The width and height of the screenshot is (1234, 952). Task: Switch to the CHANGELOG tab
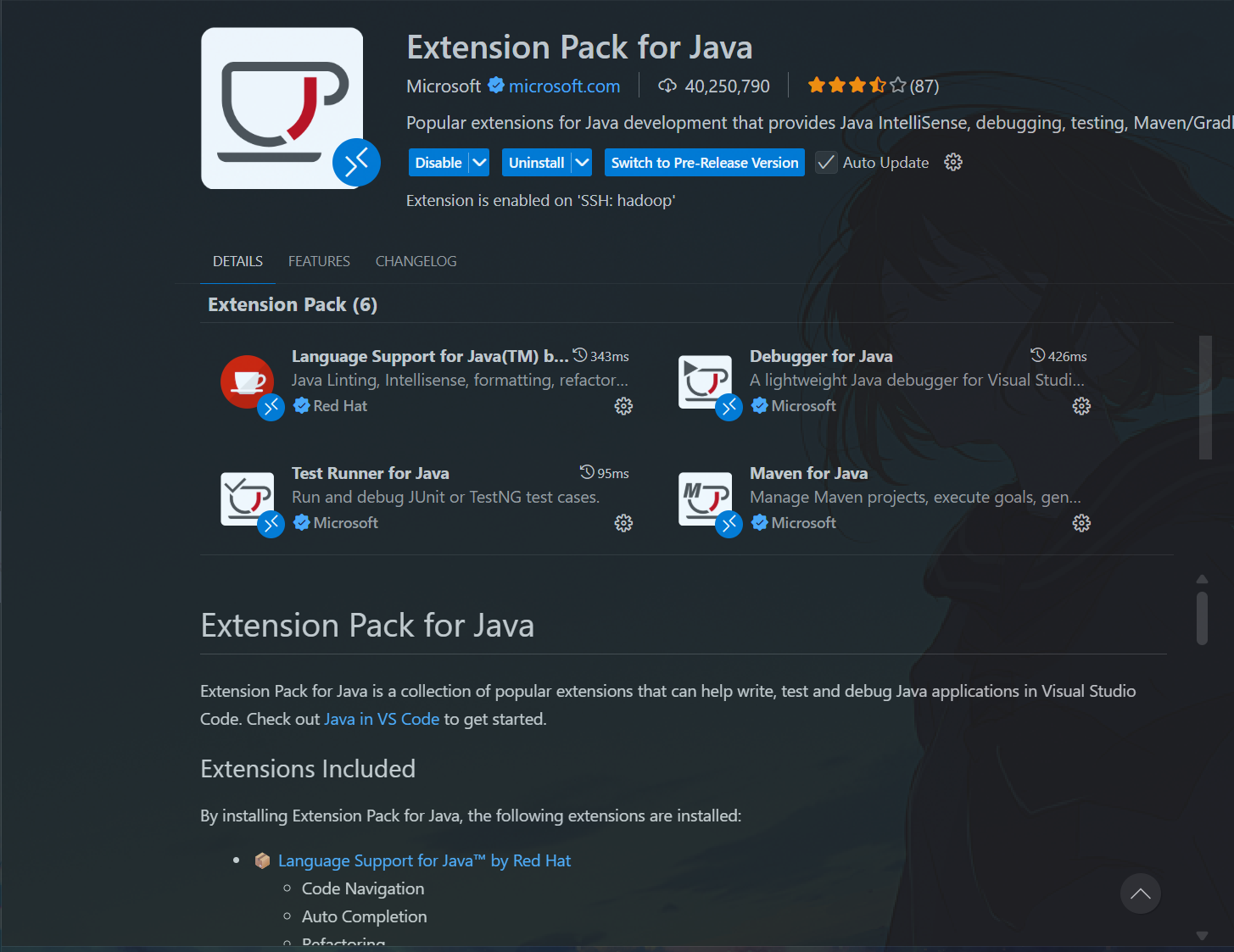[x=416, y=261]
